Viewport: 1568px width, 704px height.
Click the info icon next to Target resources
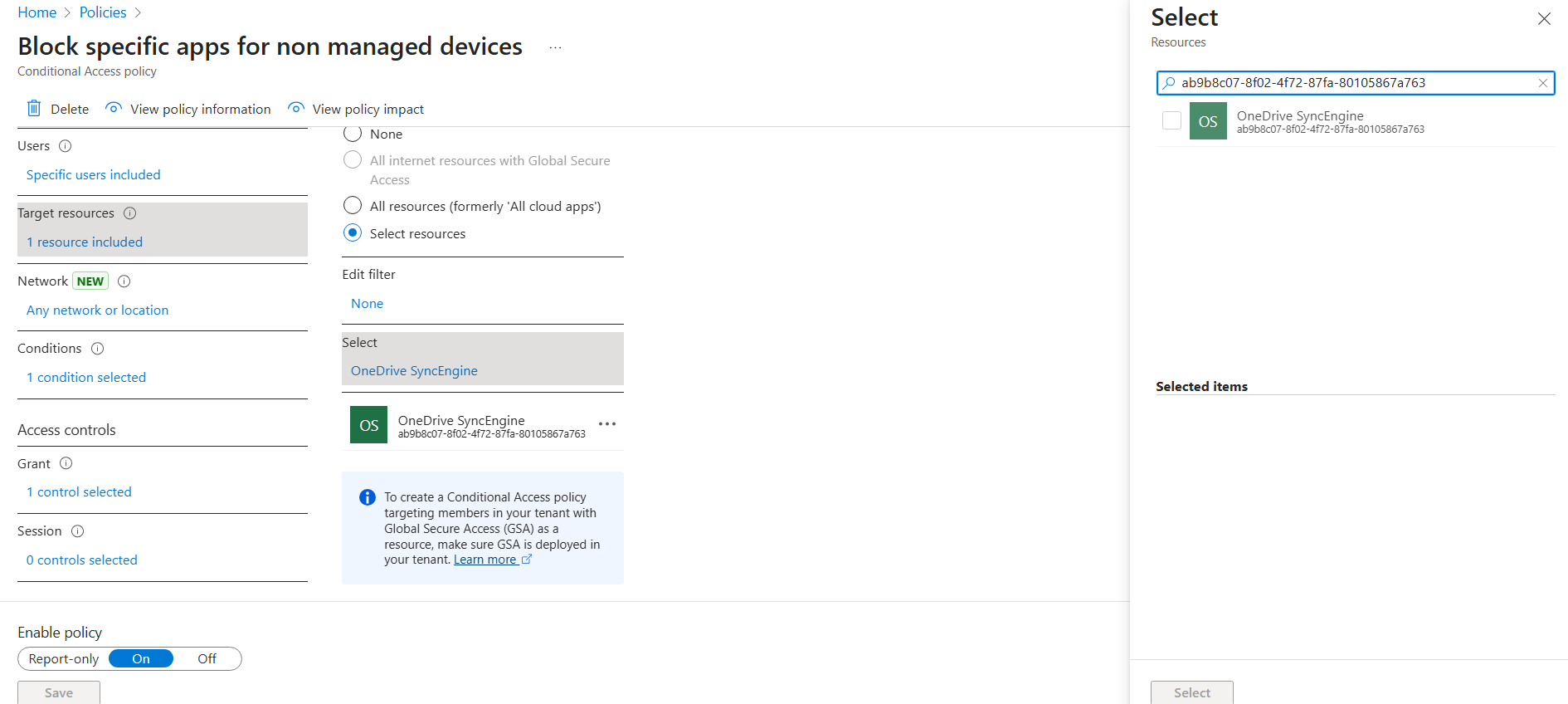coord(130,213)
